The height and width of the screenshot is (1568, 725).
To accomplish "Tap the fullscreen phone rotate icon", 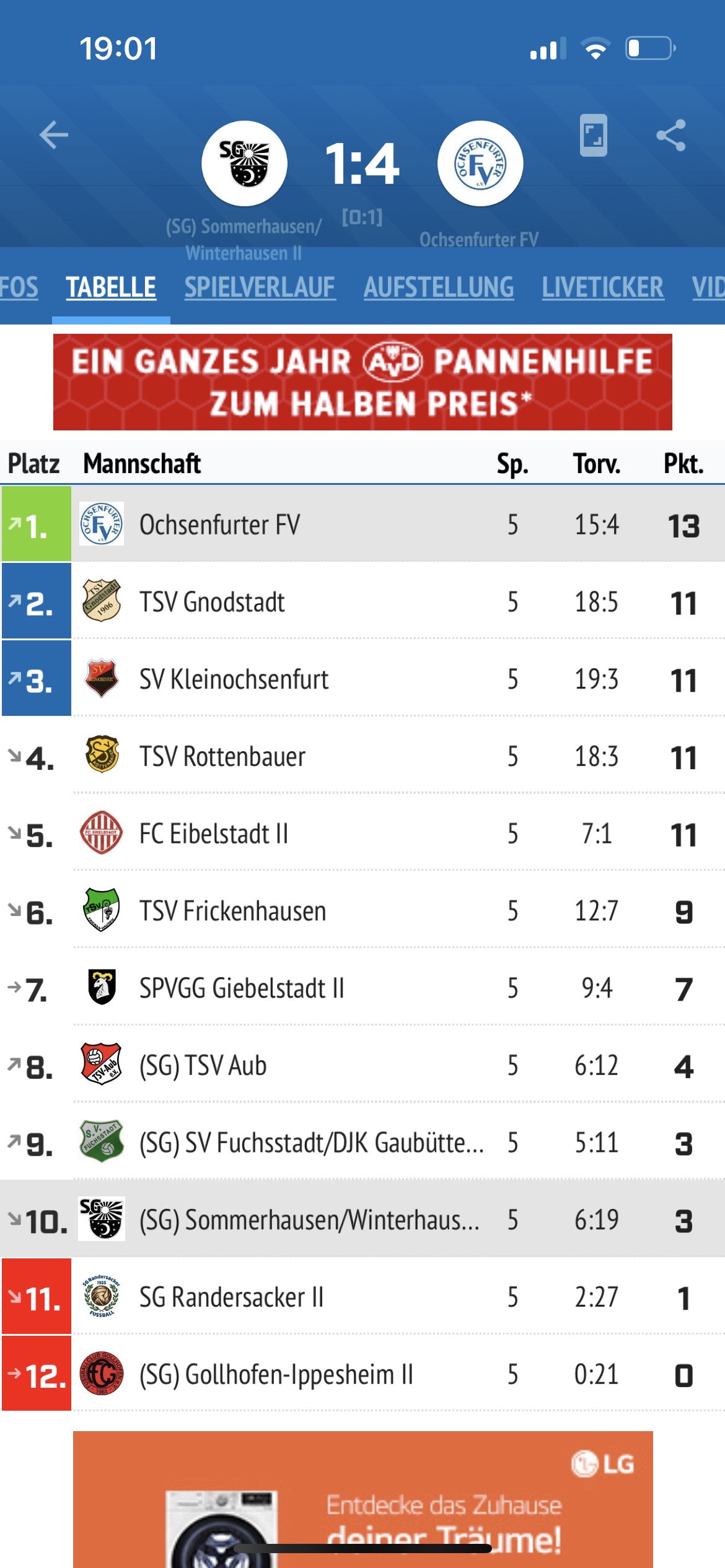I will [593, 135].
